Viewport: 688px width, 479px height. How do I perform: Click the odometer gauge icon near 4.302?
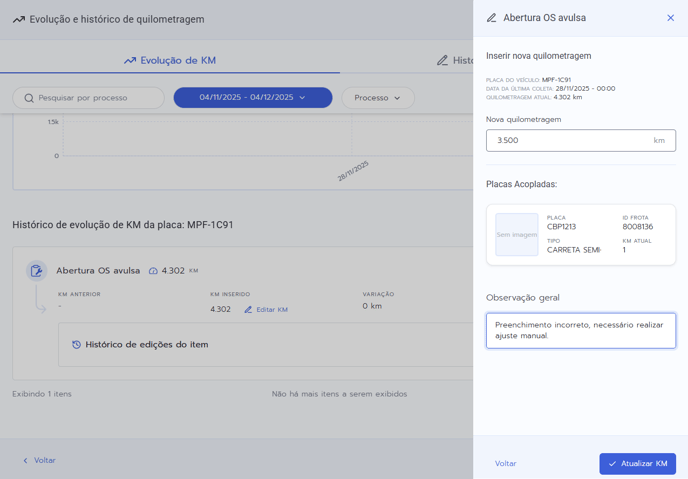click(153, 271)
